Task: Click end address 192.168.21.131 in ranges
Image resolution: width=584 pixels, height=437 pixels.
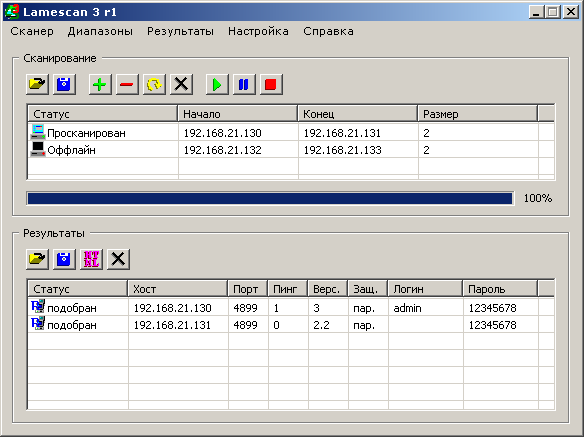Action: (x=342, y=133)
